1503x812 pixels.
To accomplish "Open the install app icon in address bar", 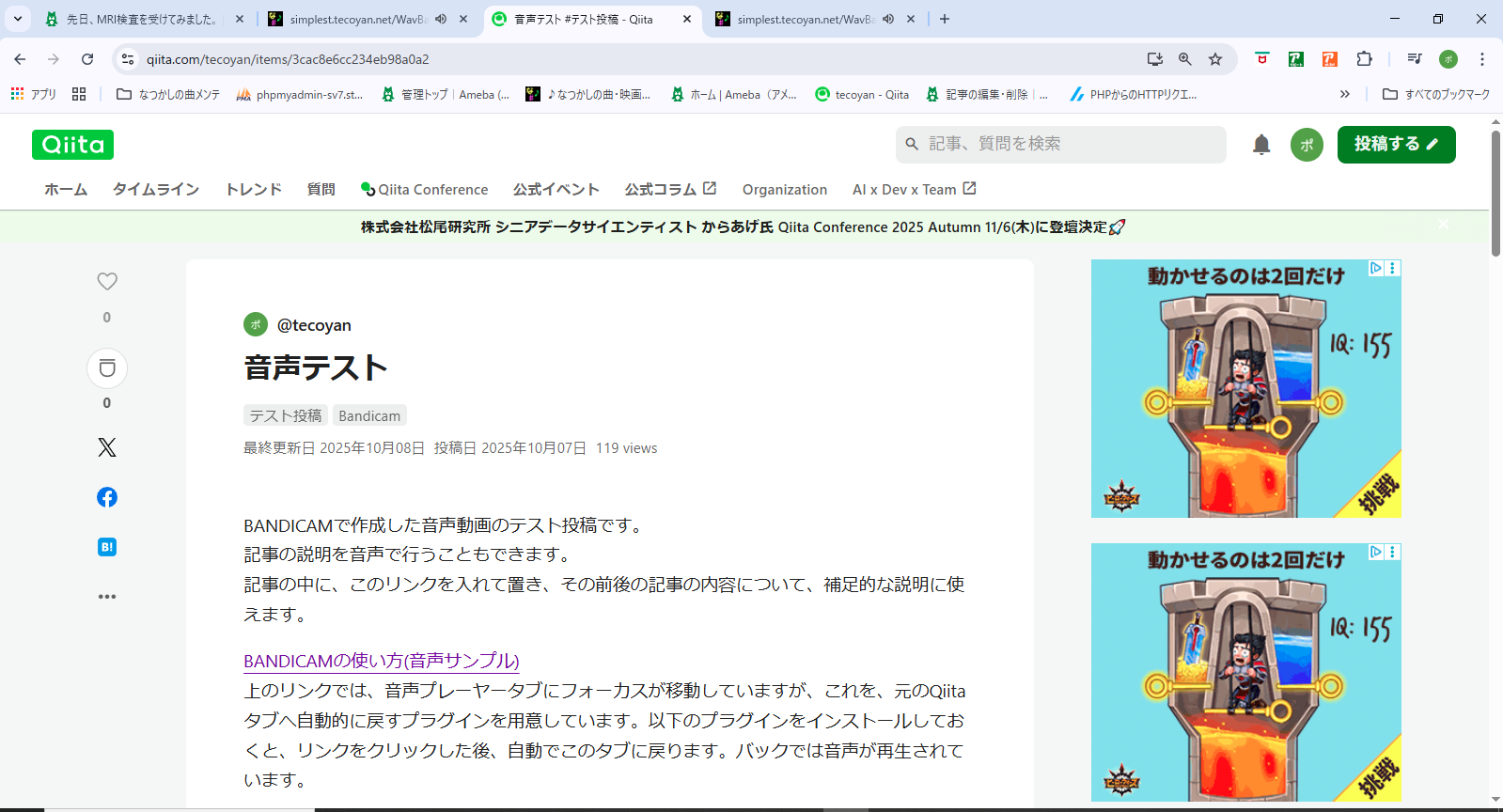I will tap(1155, 59).
